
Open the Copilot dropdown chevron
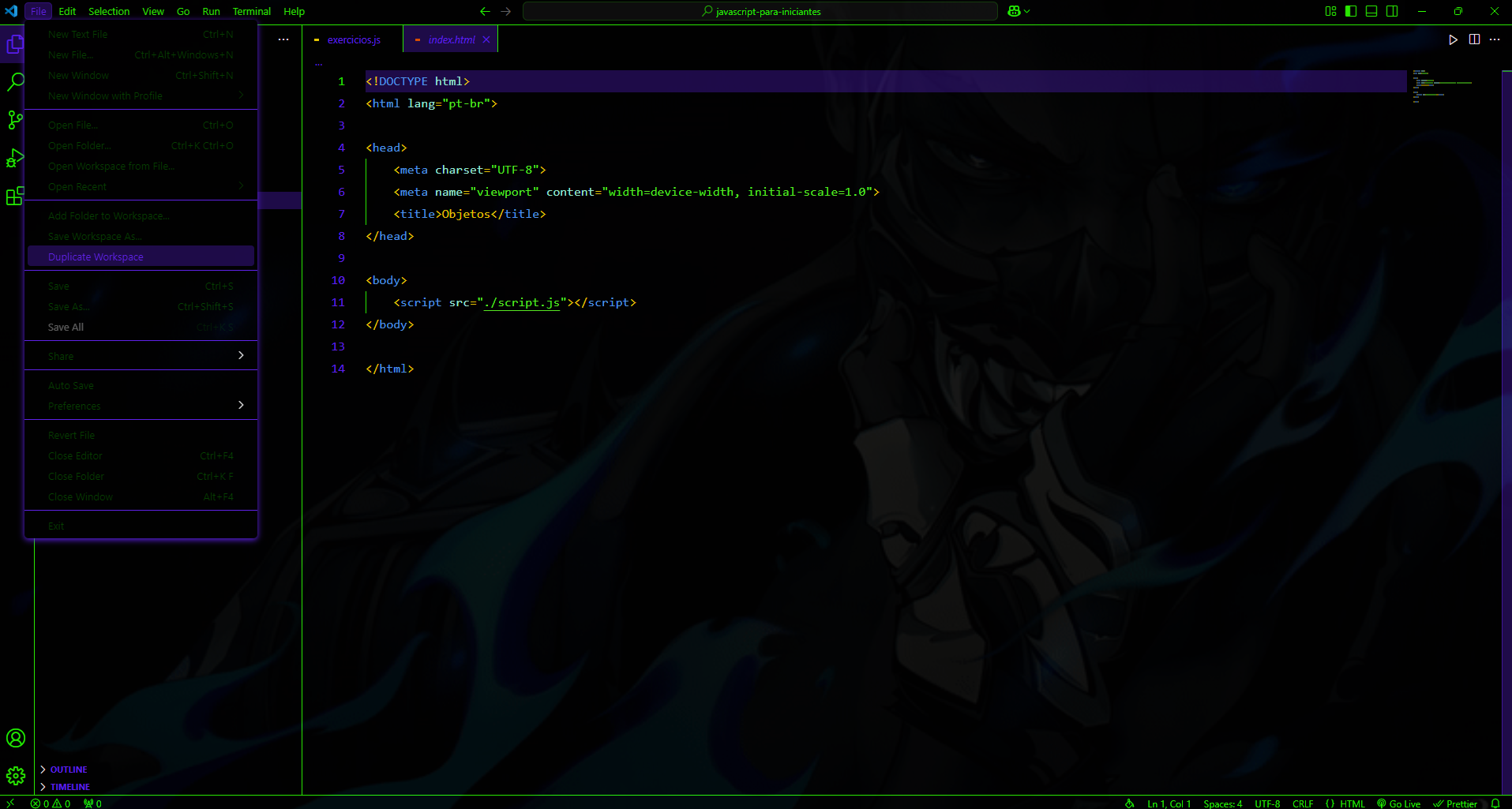1027,11
